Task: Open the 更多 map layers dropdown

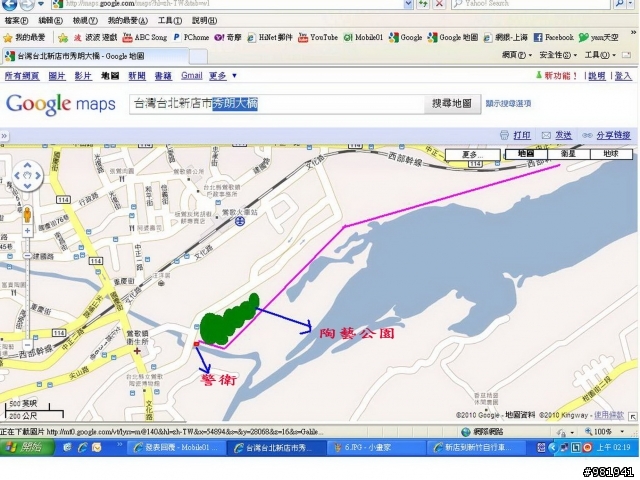Action: 473,154
